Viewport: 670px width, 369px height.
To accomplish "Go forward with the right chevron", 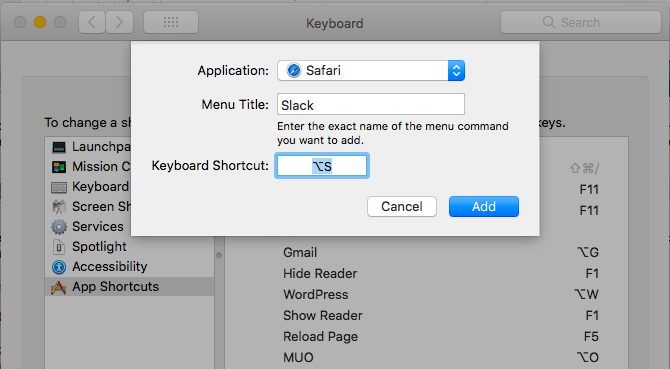I will (119, 22).
